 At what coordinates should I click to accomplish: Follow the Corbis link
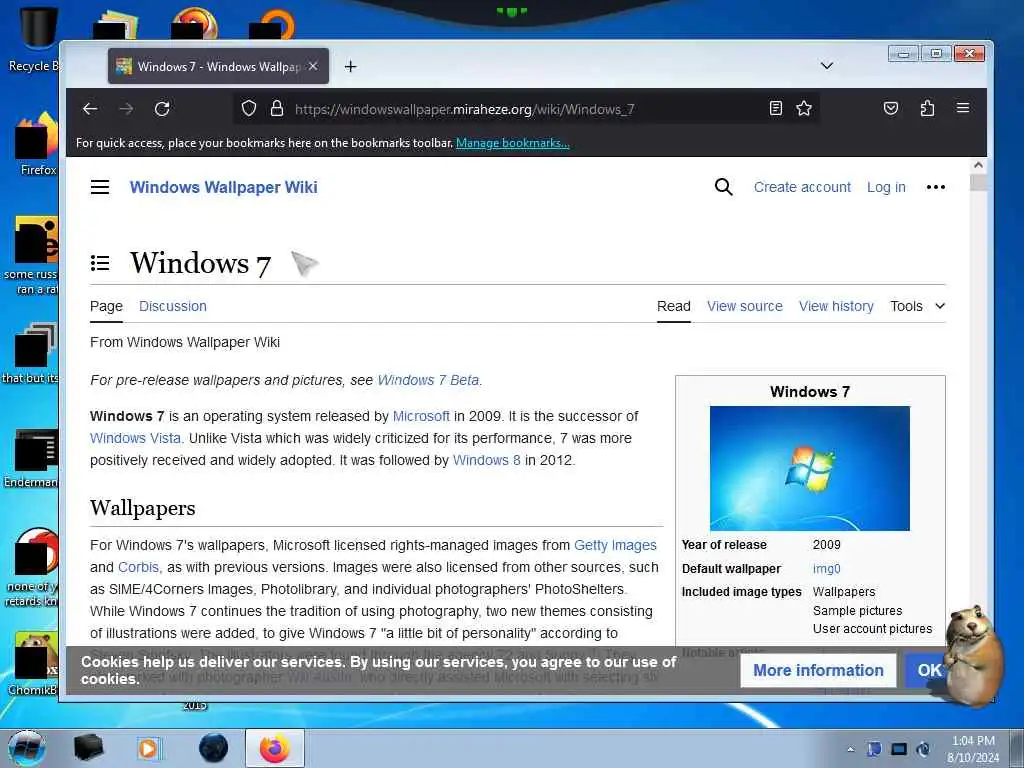click(x=138, y=568)
